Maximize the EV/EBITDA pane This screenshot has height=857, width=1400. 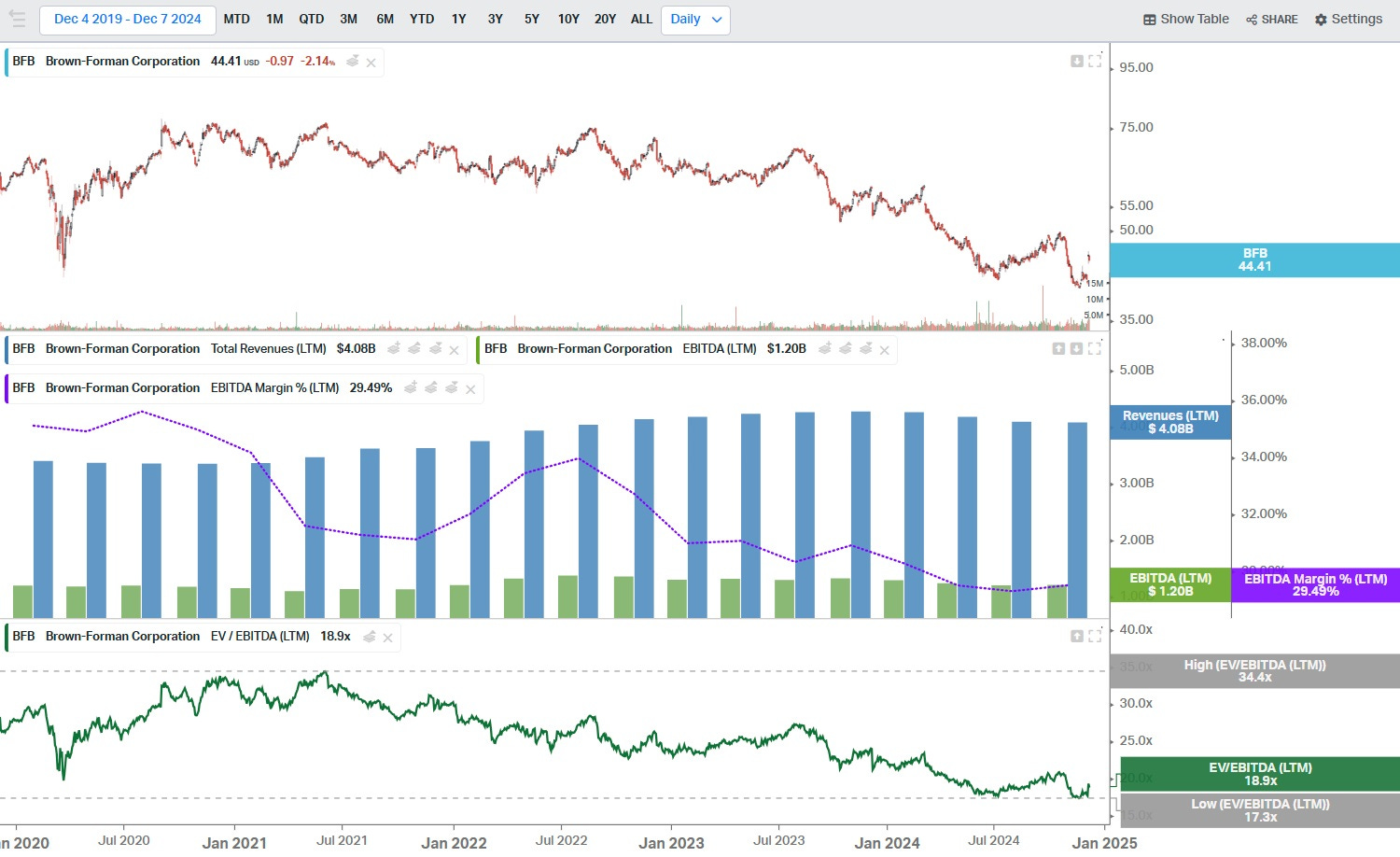pos(1095,636)
